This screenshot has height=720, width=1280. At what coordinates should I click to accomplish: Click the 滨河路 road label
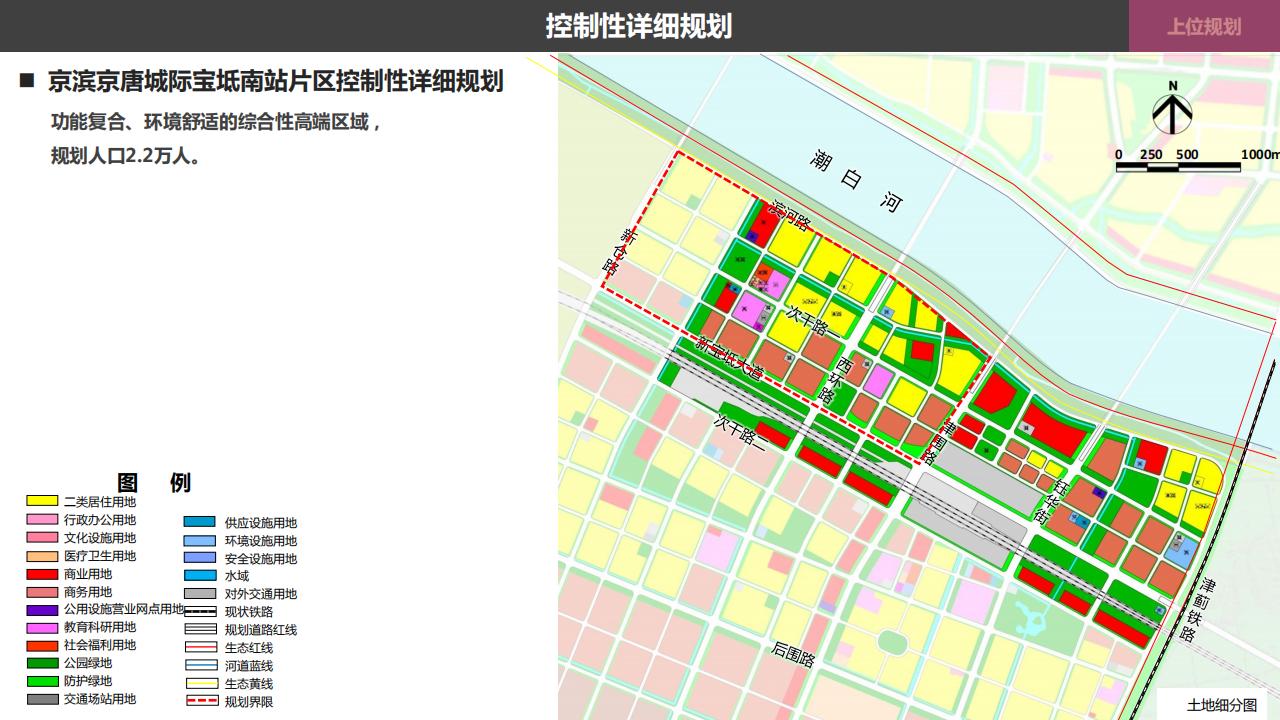click(791, 215)
